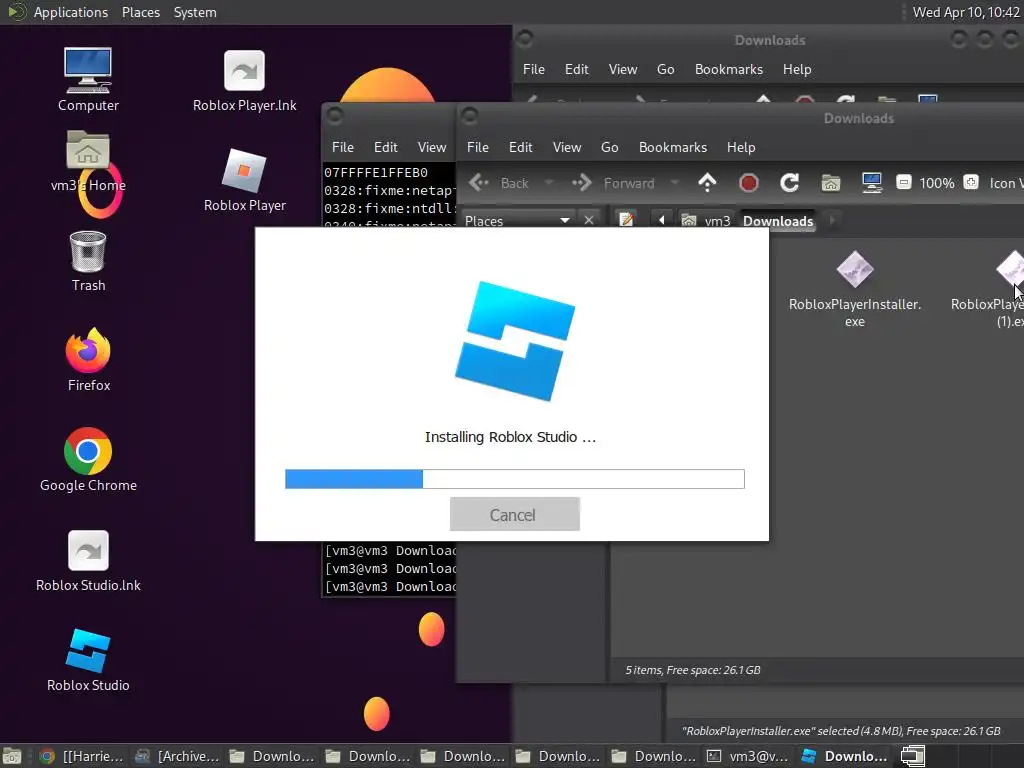The width and height of the screenshot is (1024, 768).
Task: Open the Places menu in top panel
Action: click(140, 12)
